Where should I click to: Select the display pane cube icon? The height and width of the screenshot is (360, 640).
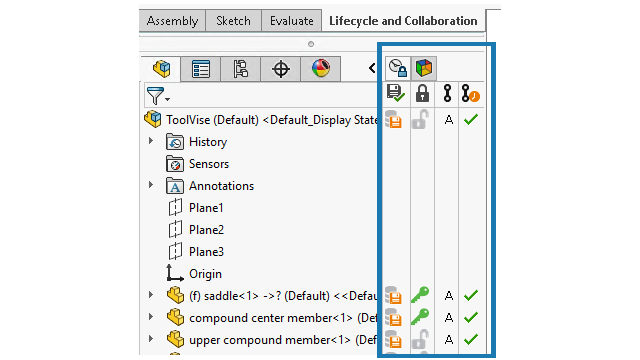[x=424, y=68]
